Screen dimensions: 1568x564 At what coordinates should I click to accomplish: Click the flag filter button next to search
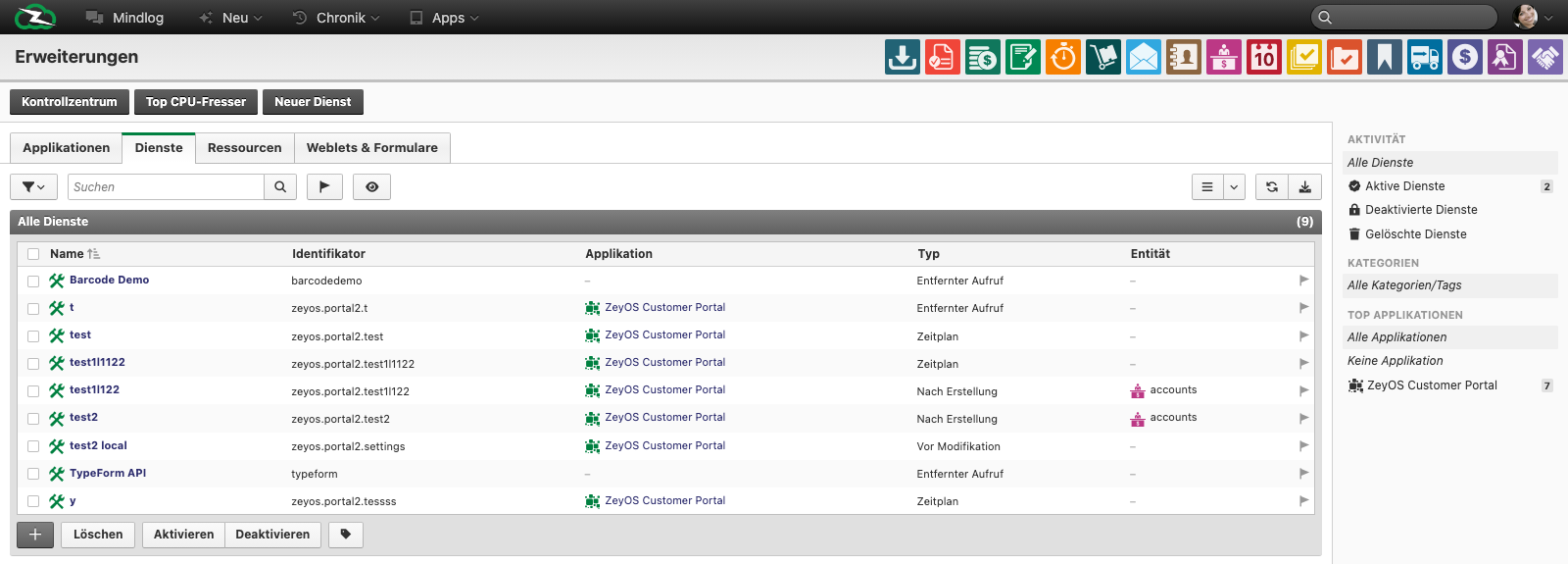tap(324, 187)
